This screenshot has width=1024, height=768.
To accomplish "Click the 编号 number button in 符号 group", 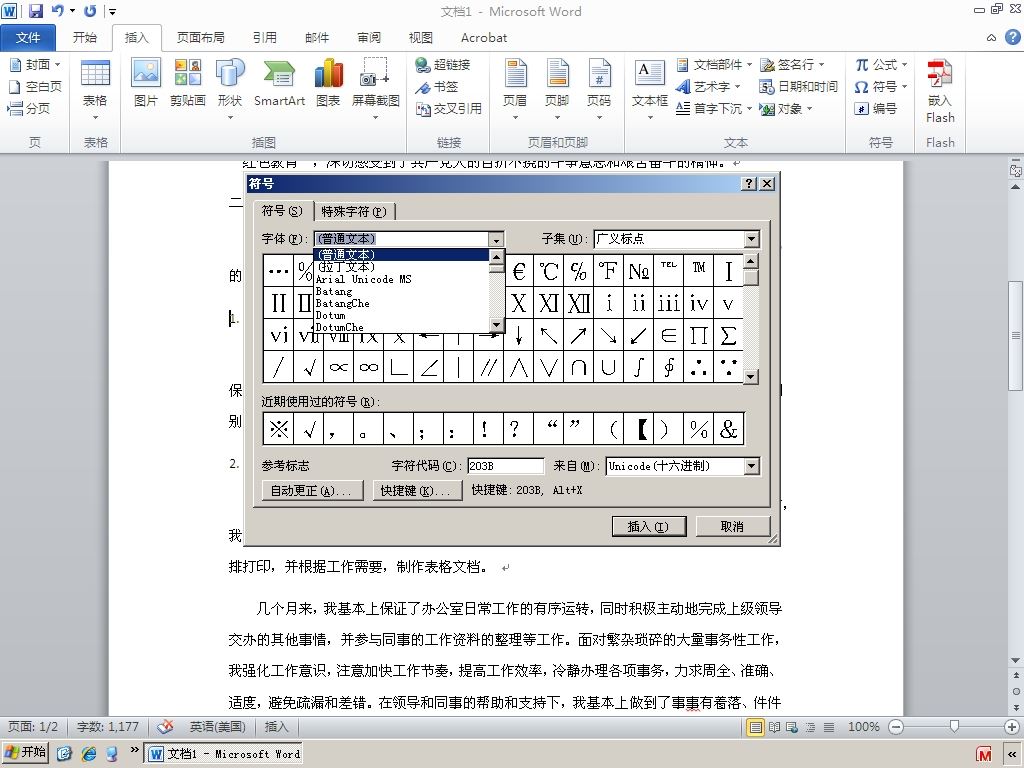I will [x=875, y=108].
